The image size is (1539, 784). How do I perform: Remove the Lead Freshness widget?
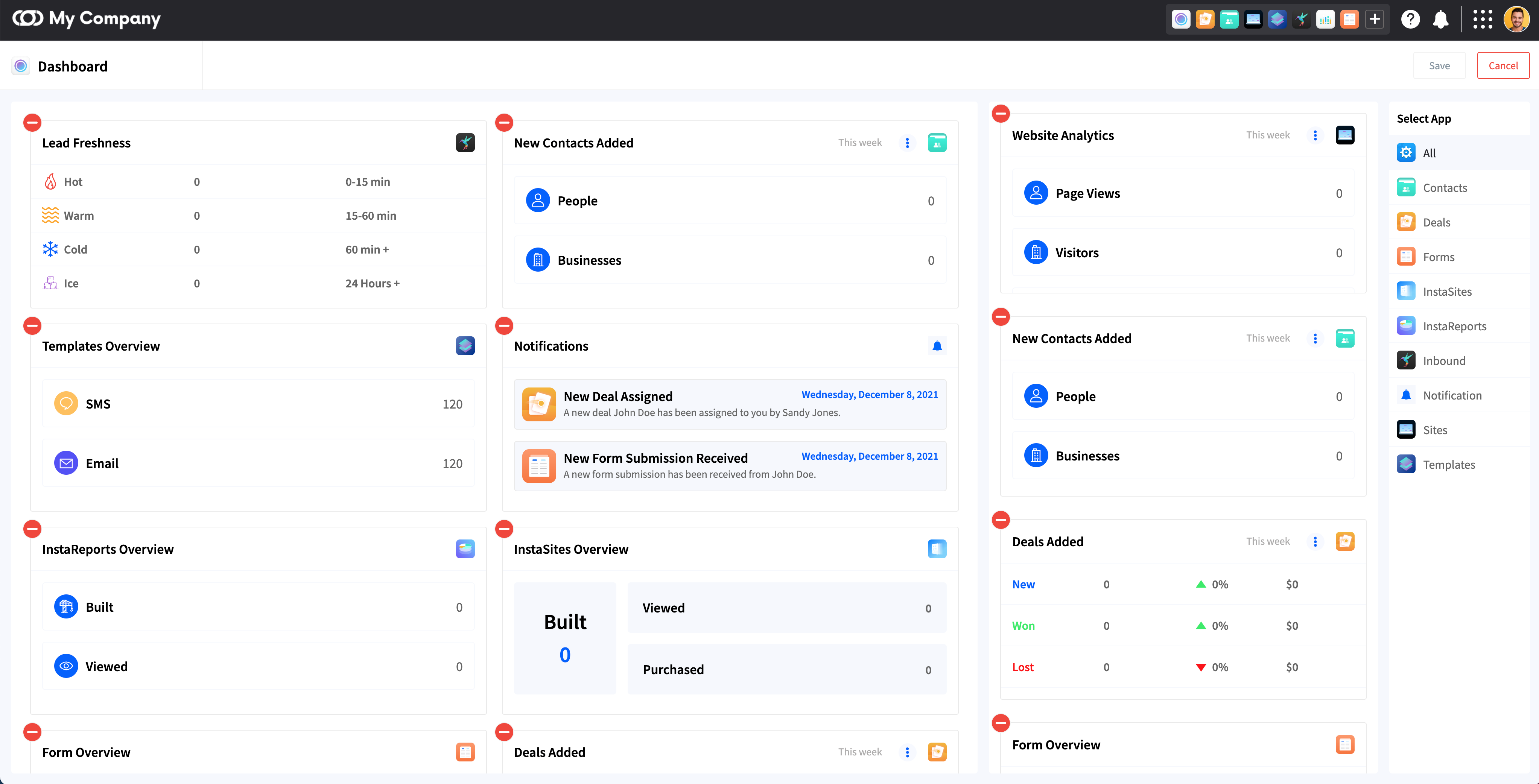pos(32,123)
